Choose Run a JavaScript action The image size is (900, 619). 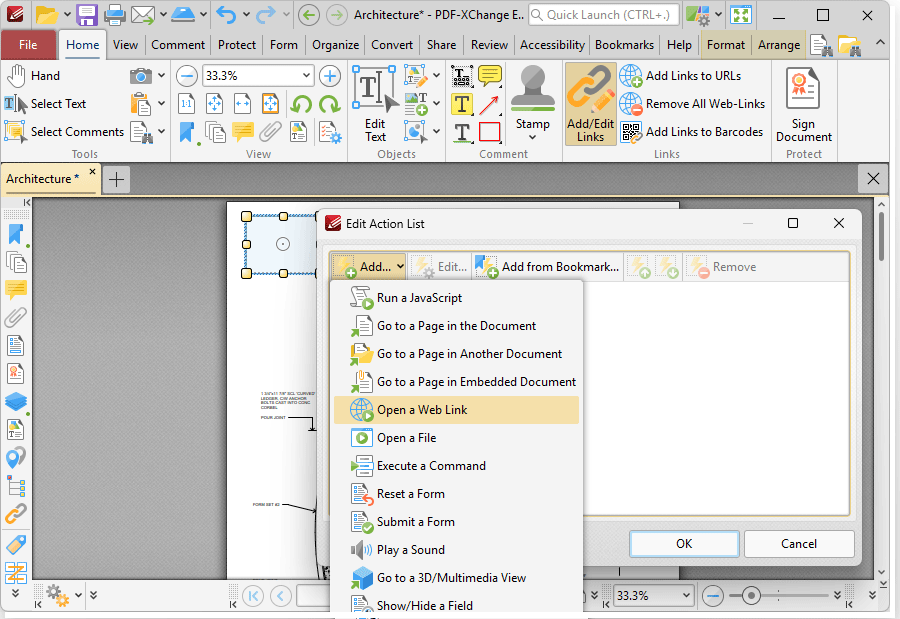point(456,298)
